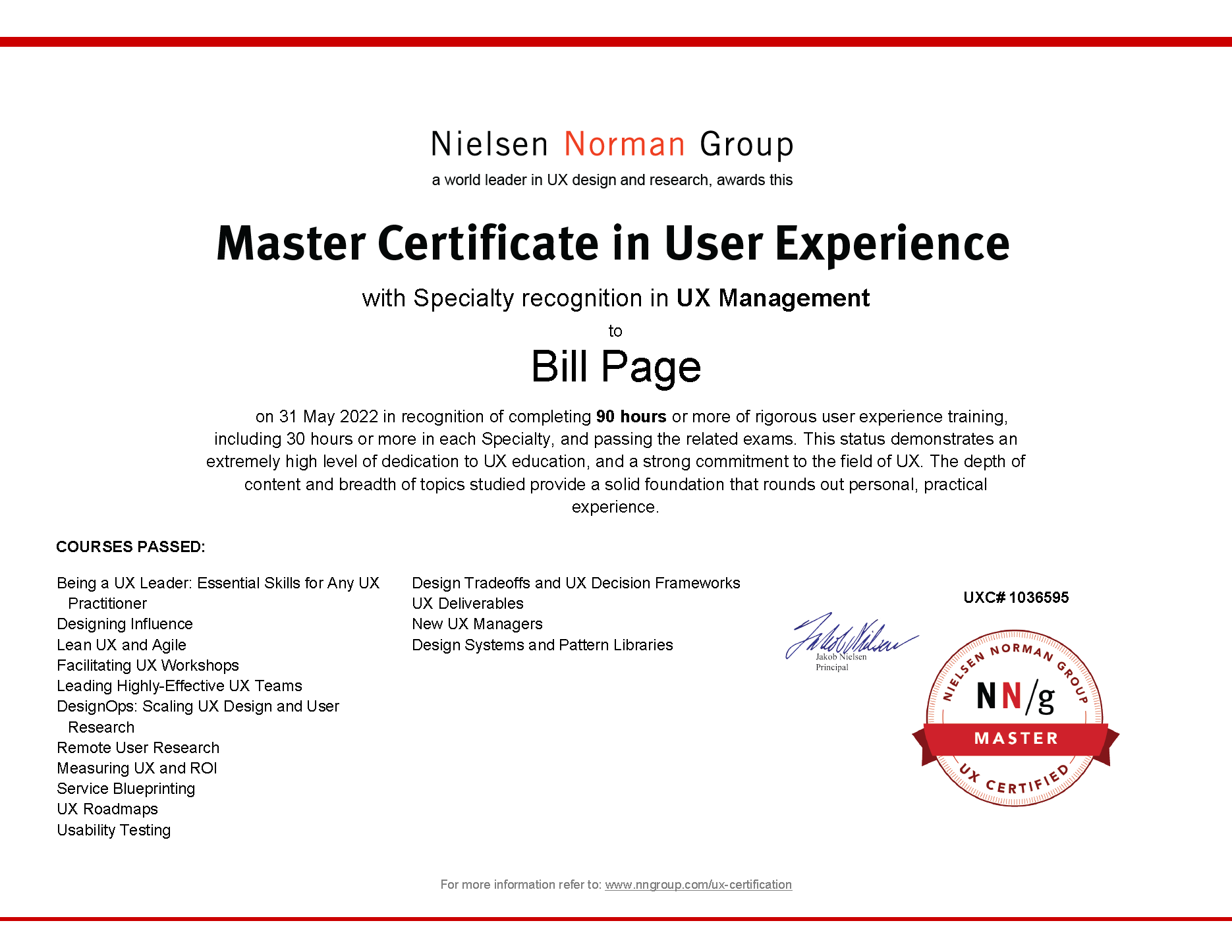1232x952 pixels.
Task: Select 'Leading Highly-Effective UX Teams' course
Action: click(x=179, y=686)
